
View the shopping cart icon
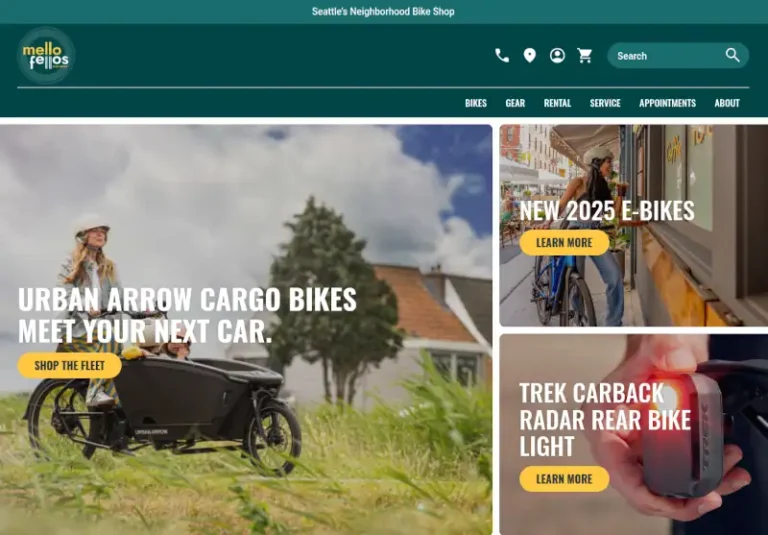click(585, 56)
